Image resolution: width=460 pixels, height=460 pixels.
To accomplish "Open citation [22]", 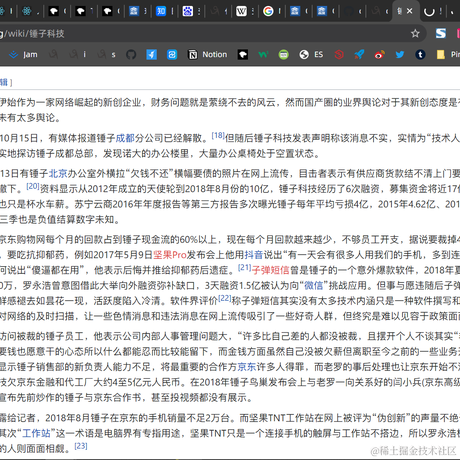I will click(225, 298).
